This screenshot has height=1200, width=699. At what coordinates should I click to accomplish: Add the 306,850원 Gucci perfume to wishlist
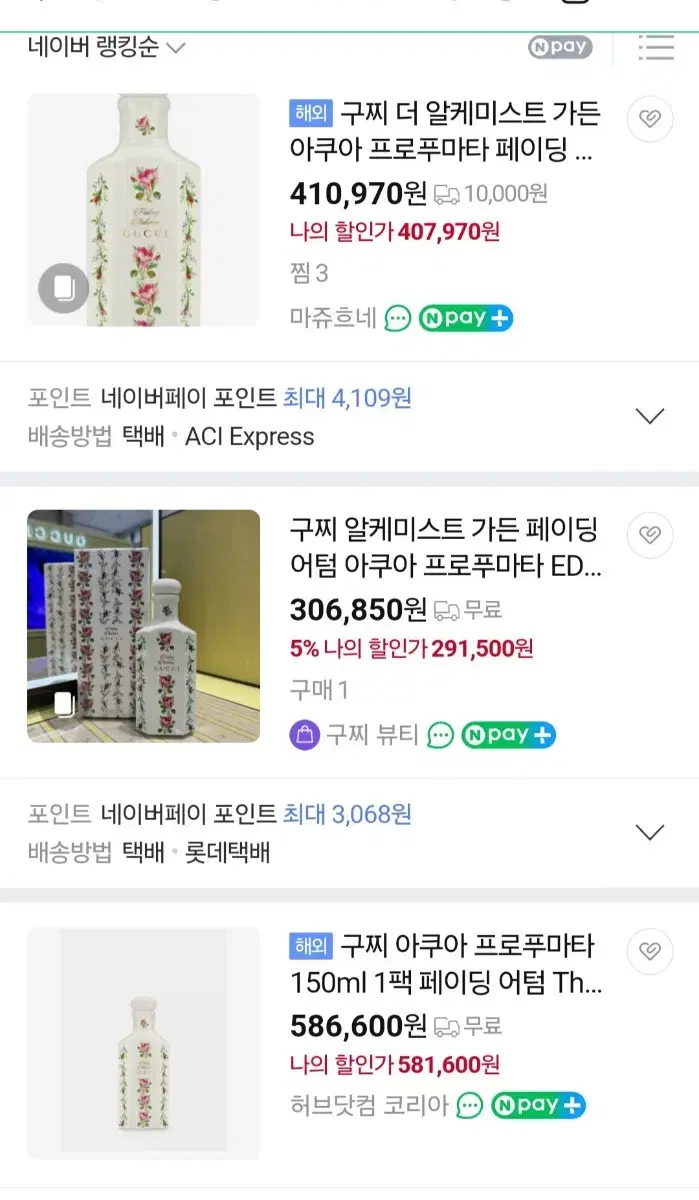coord(650,535)
